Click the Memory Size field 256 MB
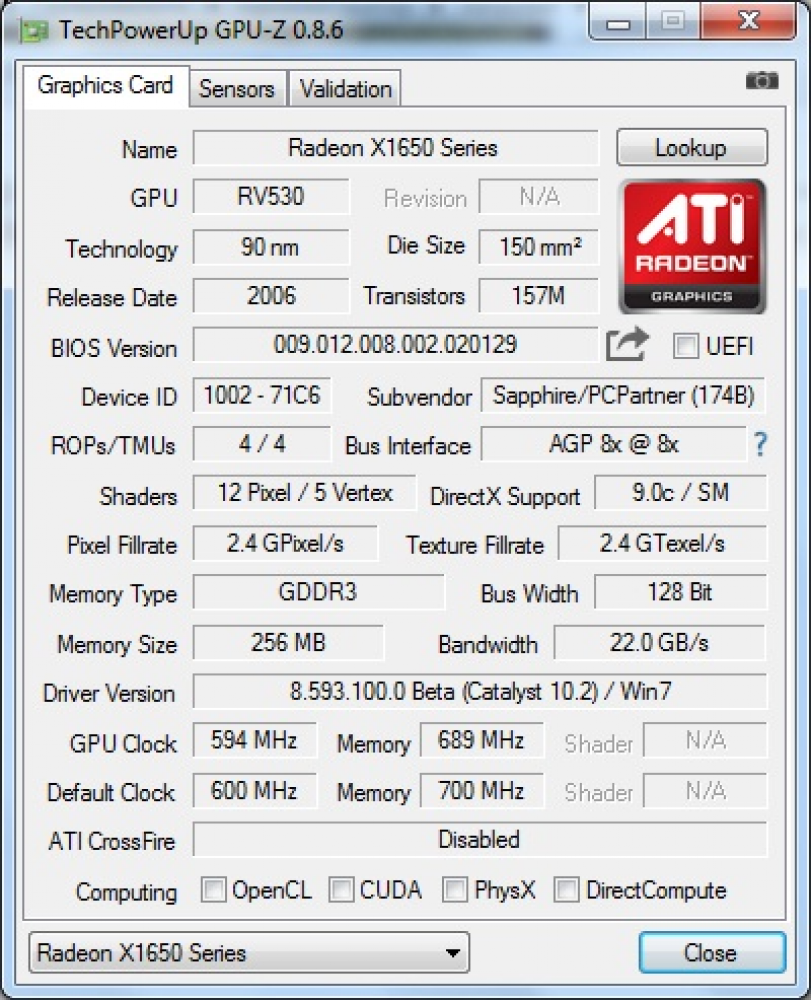 [x=288, y=642]
